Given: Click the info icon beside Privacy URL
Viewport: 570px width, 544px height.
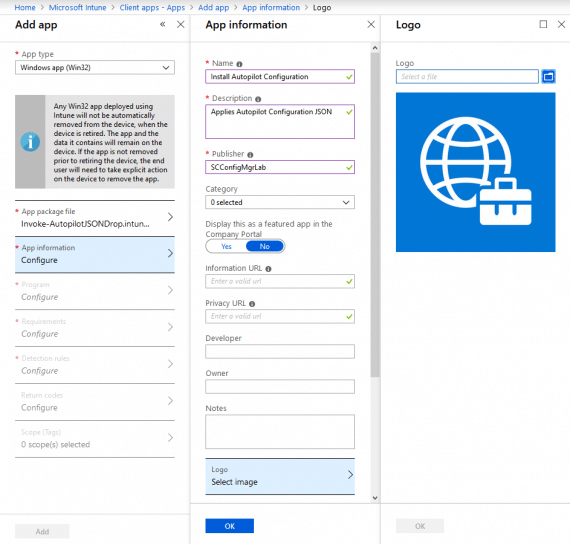Looking at the screenshot, I should click(x=252, y=304).
